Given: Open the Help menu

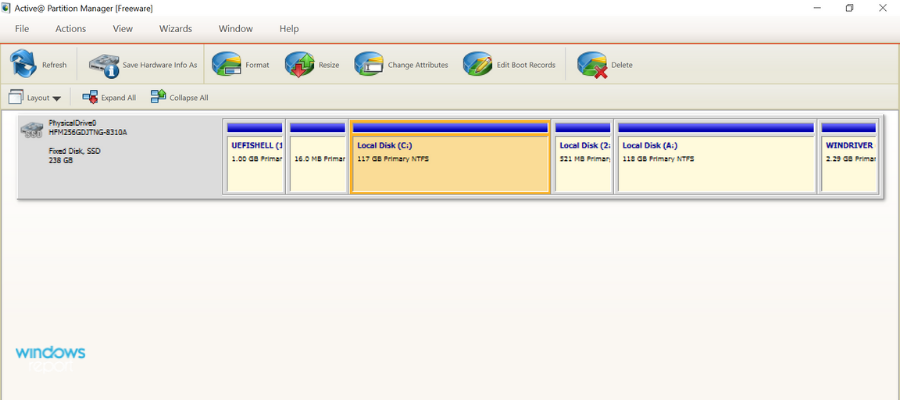Looking at the screenshot, I should click(x=289, y=29).
